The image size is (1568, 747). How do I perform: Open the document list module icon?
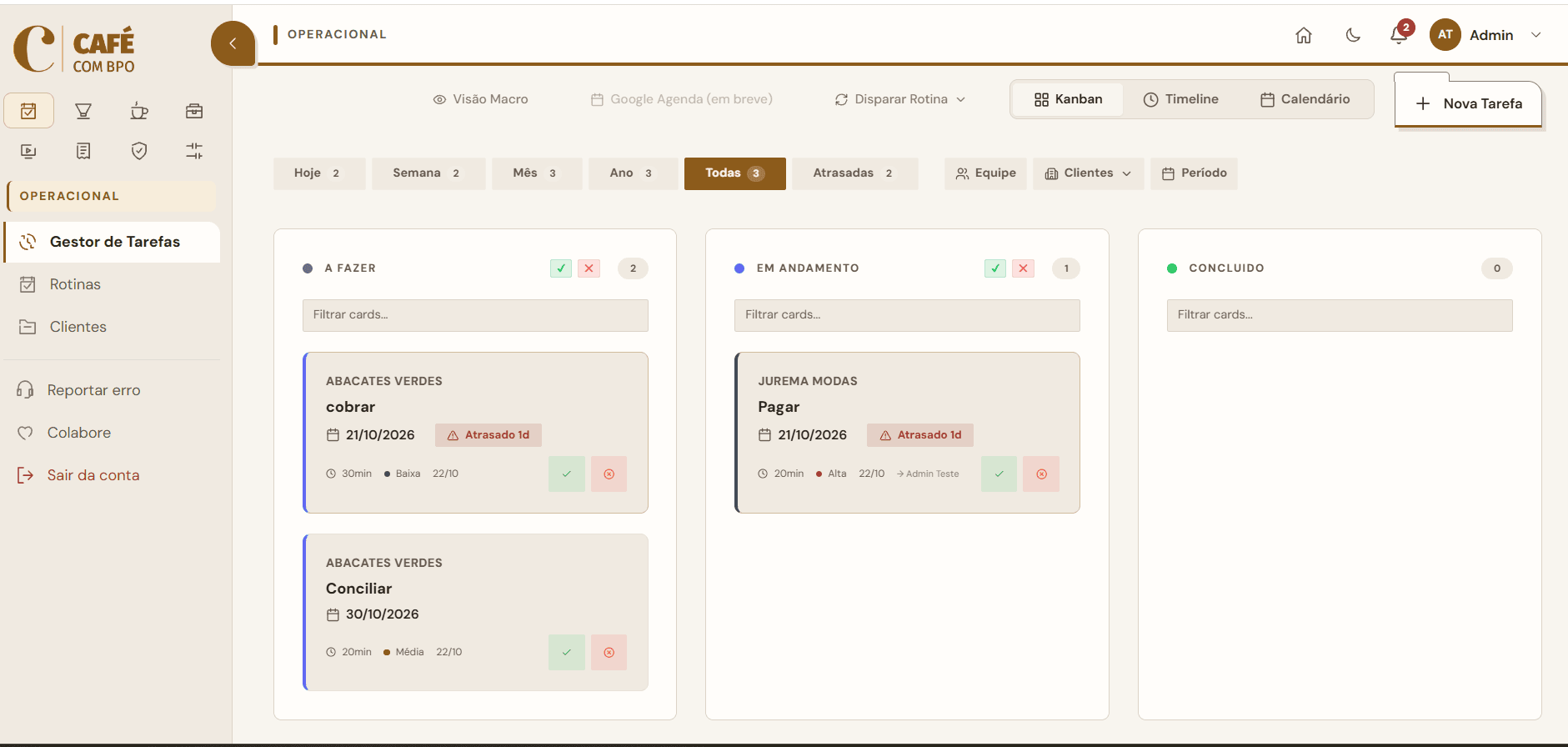[x=83, y=151]
